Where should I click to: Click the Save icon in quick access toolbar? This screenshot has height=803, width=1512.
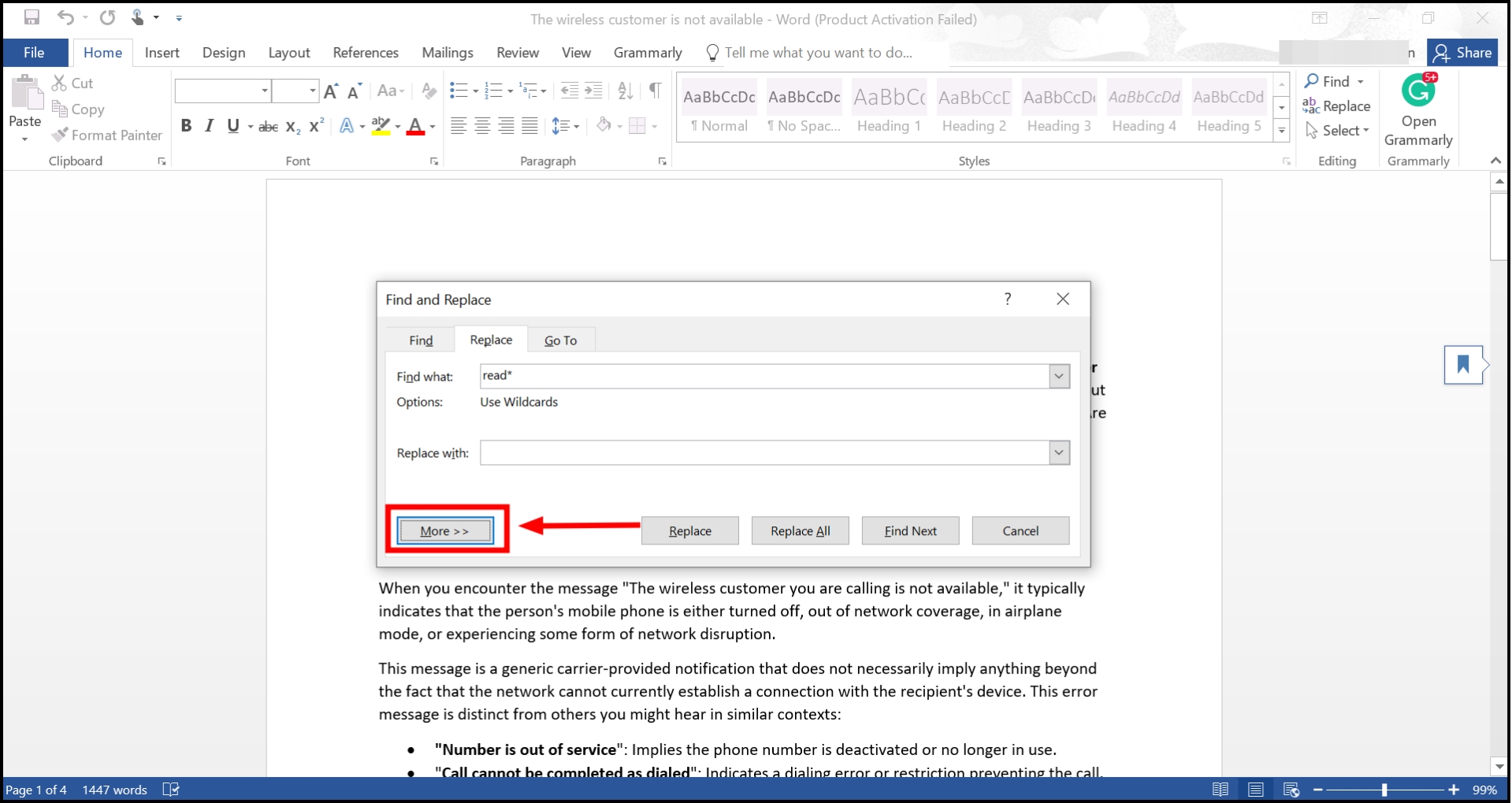32,17
